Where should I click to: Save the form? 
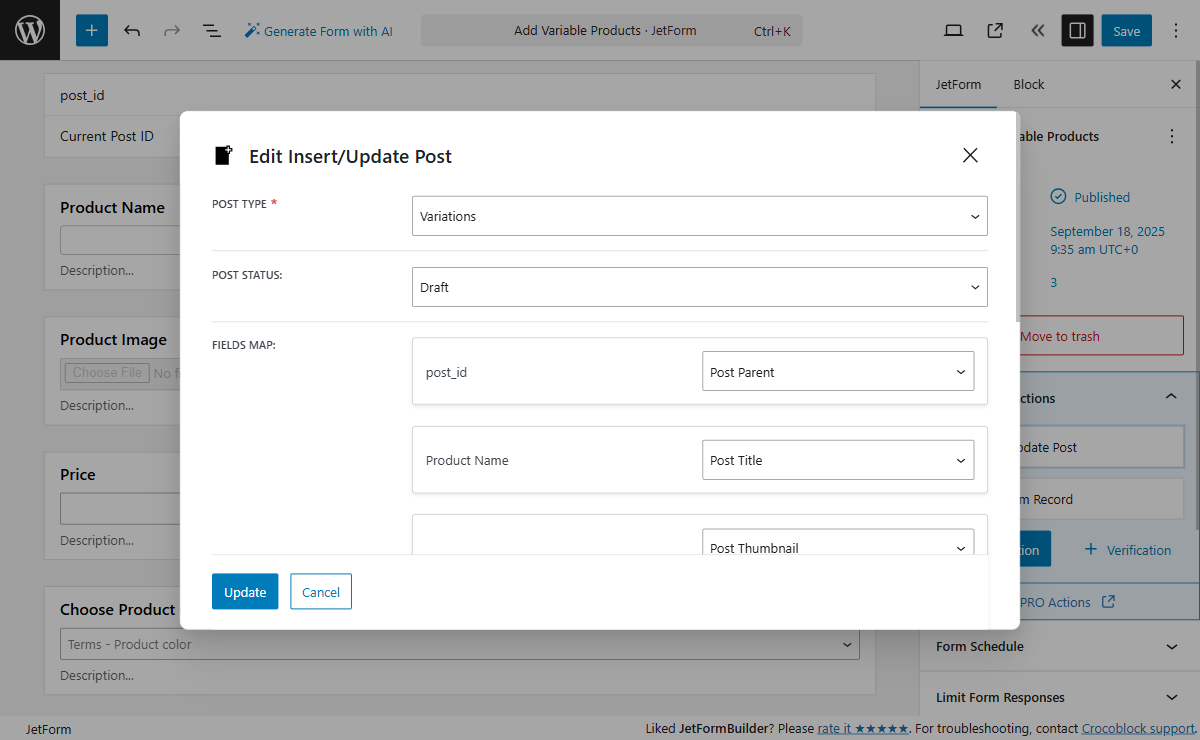(x=1127, y=31)
